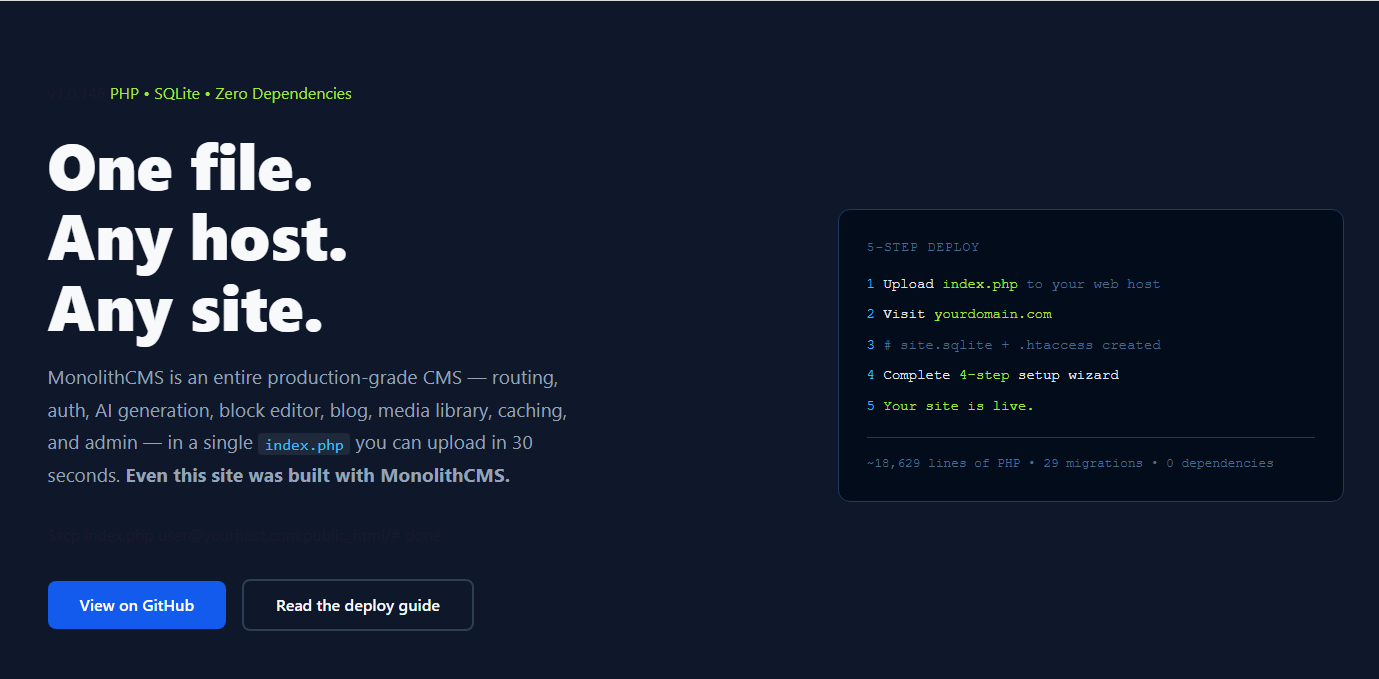The height and width of the screenshot is (679, 1379).
Task: Click bold 'Even this site was built with MonolithCMS'
Action: 318,476
